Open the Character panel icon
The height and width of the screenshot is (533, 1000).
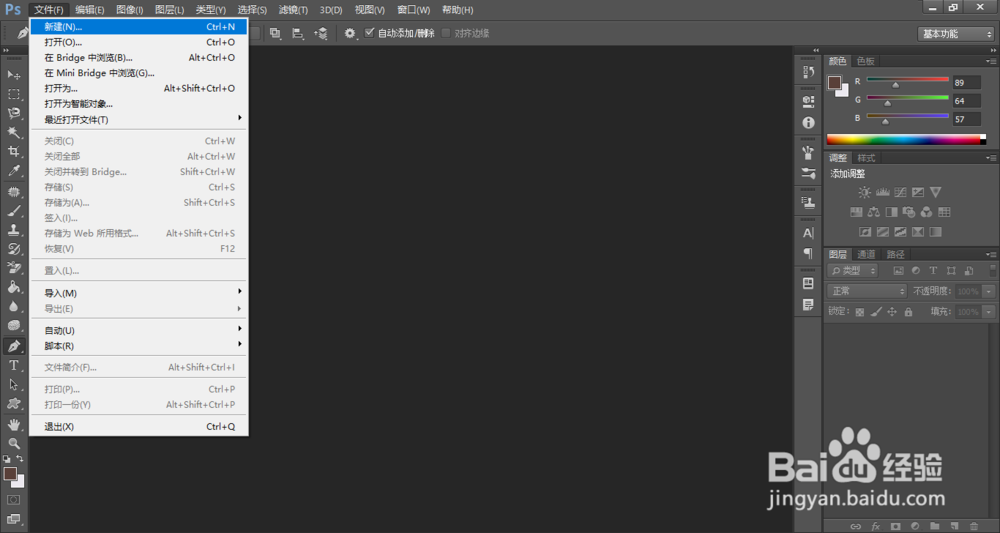tap(808, 233)
